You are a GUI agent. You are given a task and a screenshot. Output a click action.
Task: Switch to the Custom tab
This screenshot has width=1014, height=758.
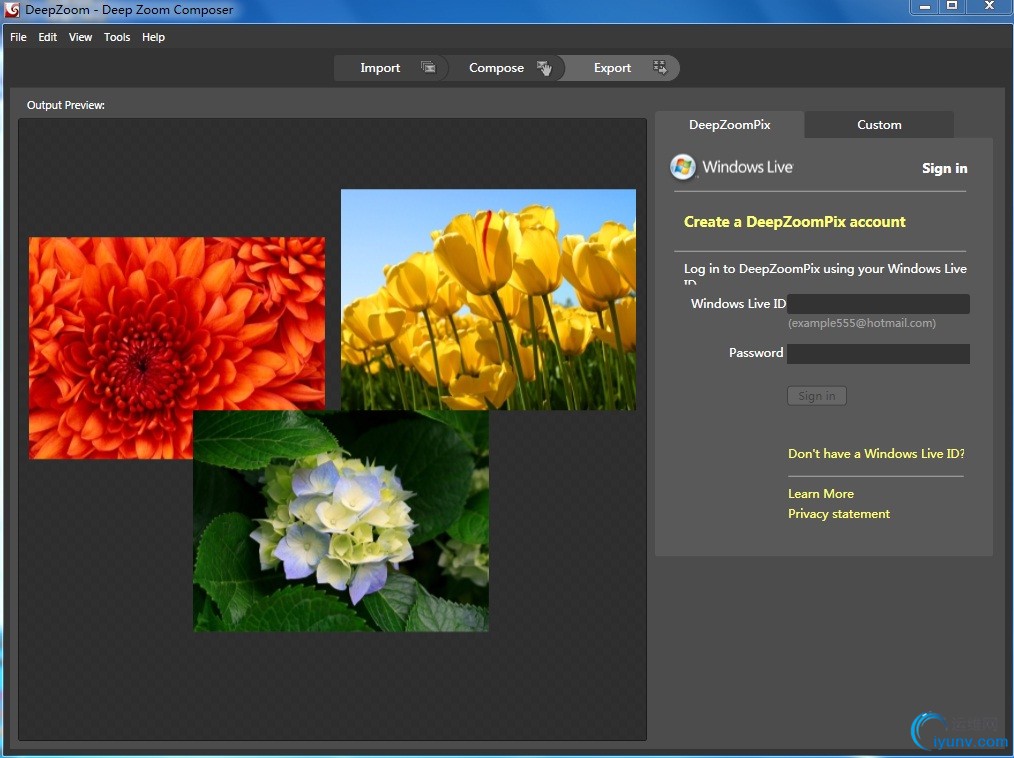click(879, 125)
